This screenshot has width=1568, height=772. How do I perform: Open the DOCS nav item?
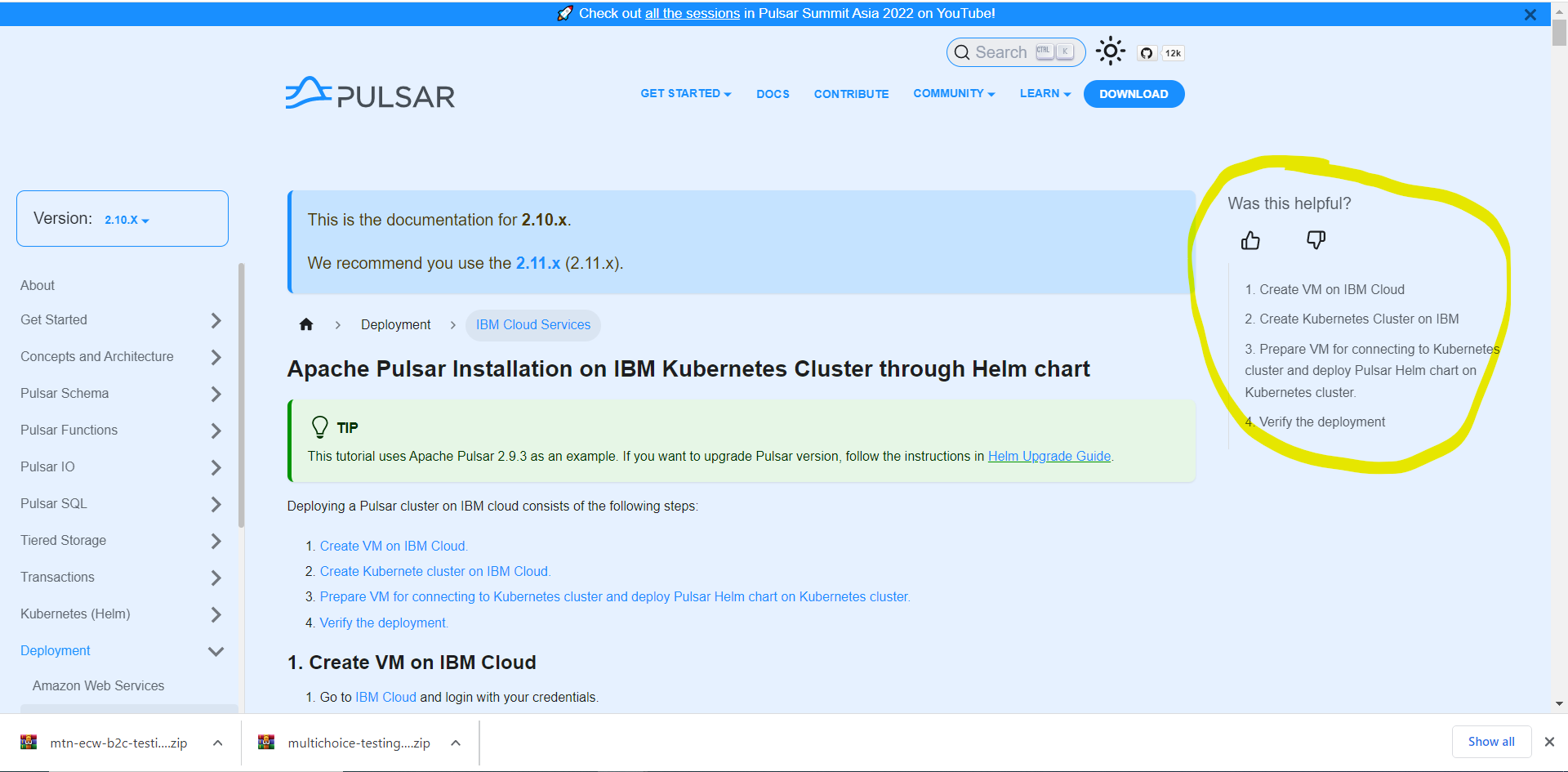click(773, 94)
